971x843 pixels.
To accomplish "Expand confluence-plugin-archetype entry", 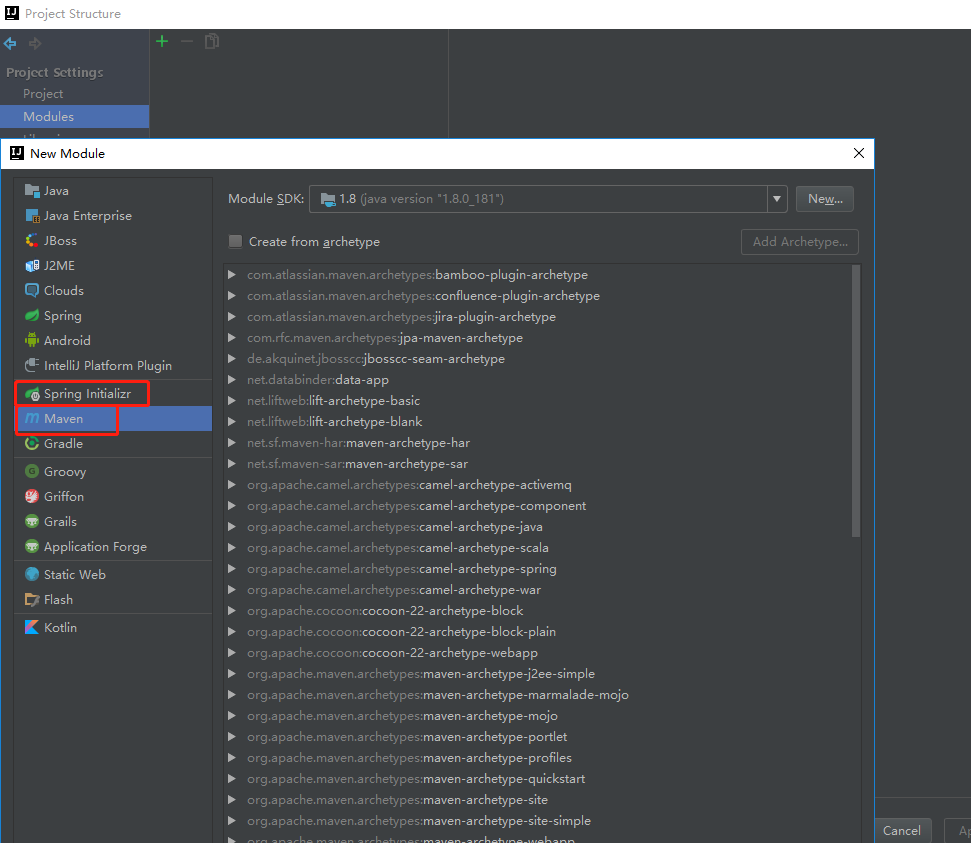I will [232, 295].
